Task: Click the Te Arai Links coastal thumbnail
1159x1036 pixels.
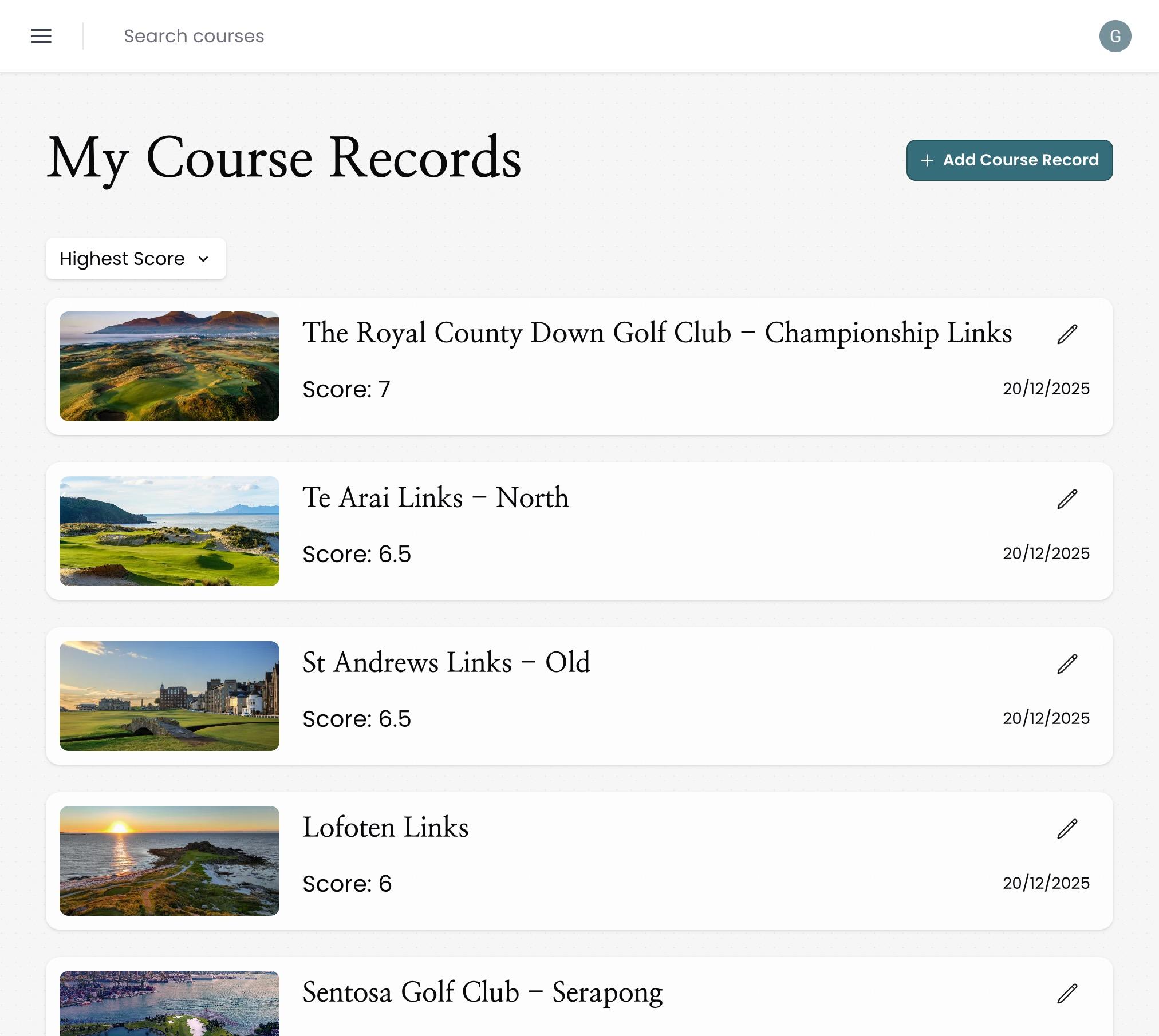Action: [169, 532]
